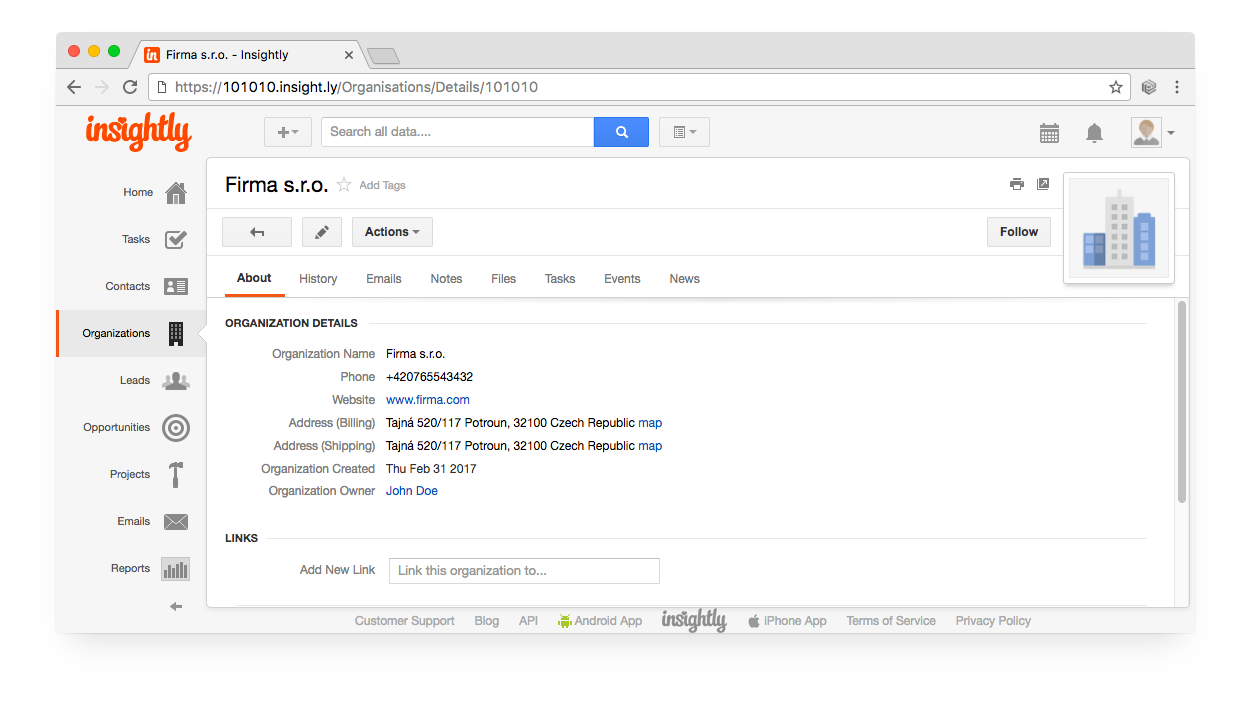Image resolution: width=1251 pixels, height=713 pixels.
Task: Click the browser reload button
Action: (130, 87)
